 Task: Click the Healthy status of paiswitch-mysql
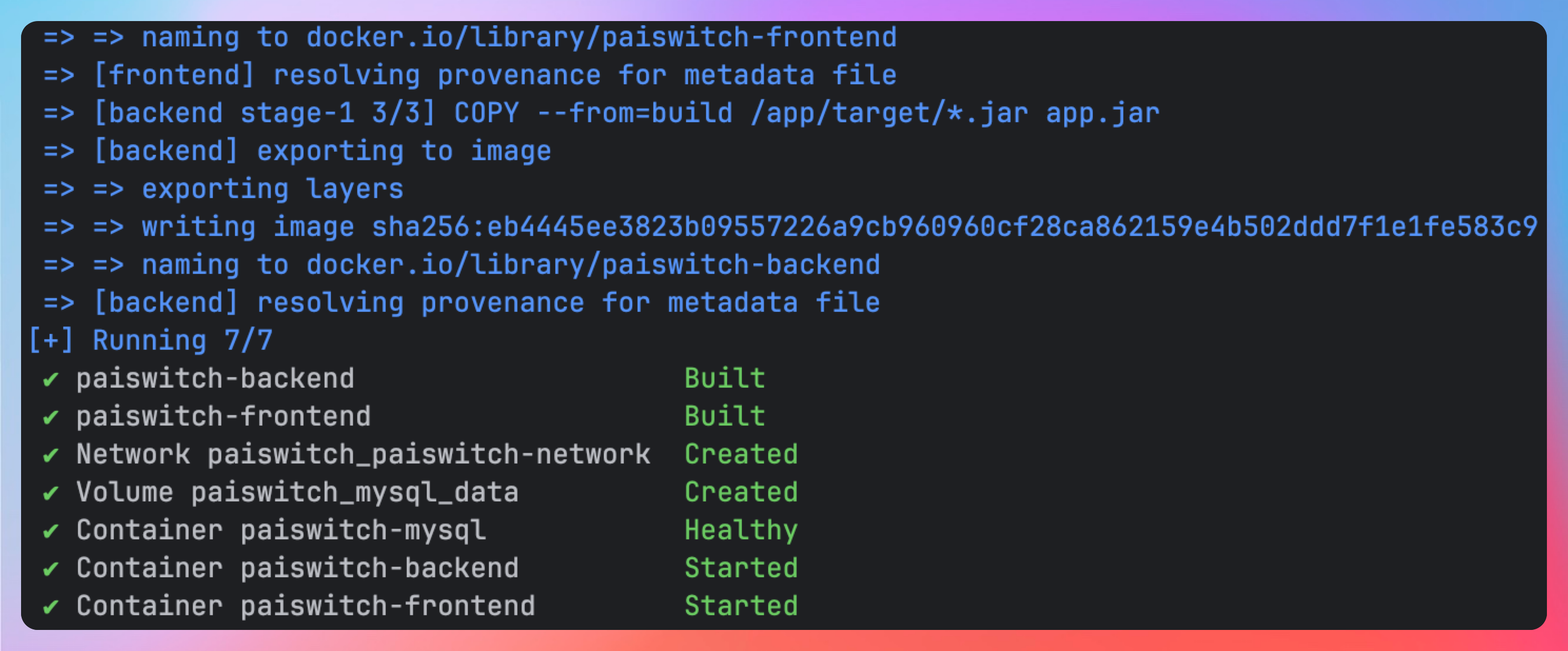tap(741, 530)
